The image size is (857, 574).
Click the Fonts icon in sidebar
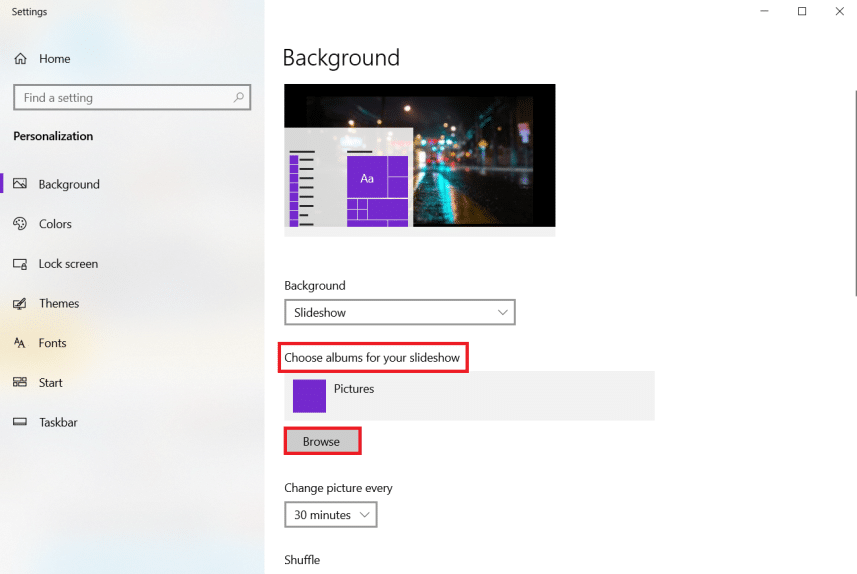point(20,343)
